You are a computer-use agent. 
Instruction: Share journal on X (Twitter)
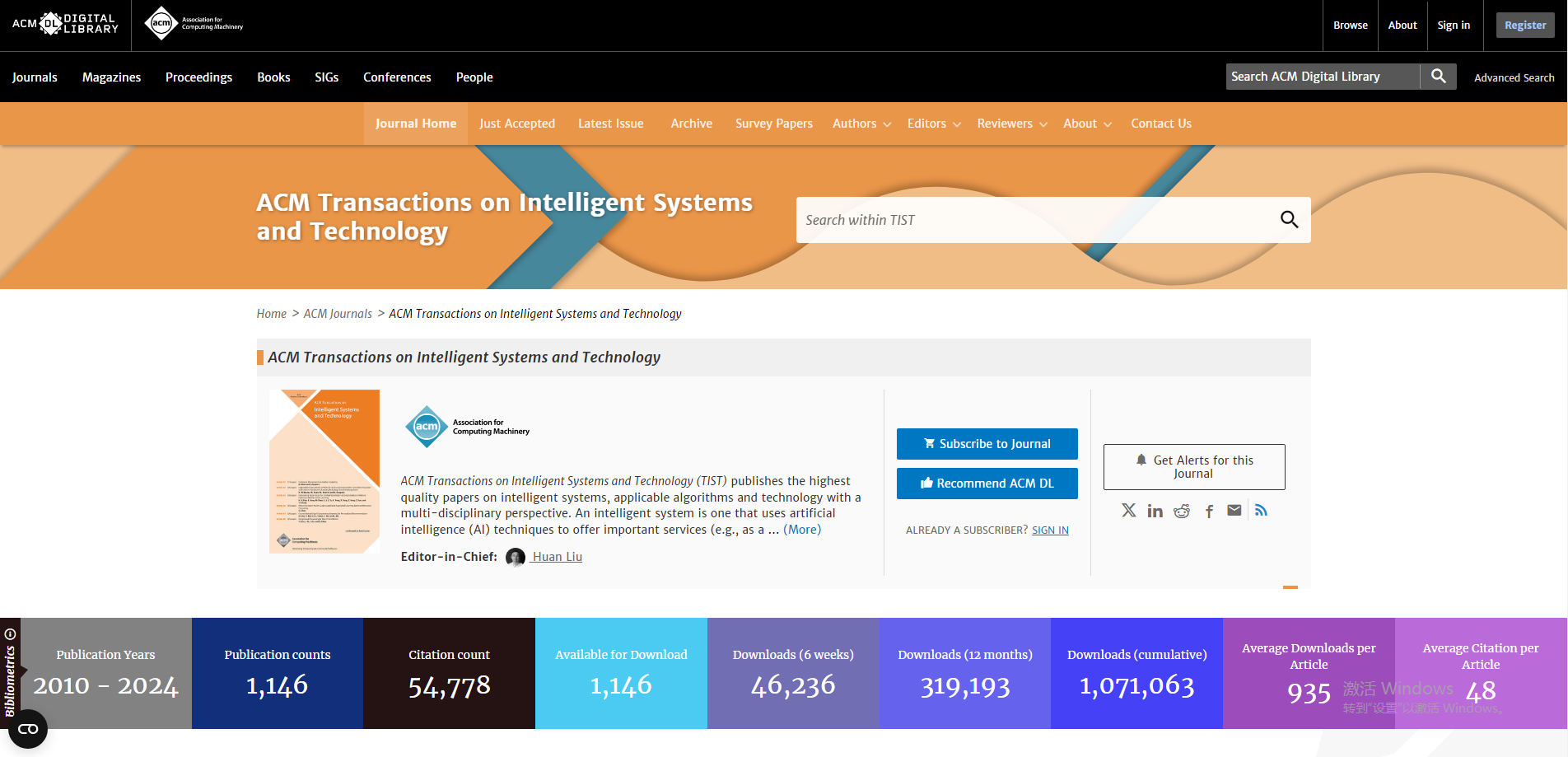coord(1128,511)
